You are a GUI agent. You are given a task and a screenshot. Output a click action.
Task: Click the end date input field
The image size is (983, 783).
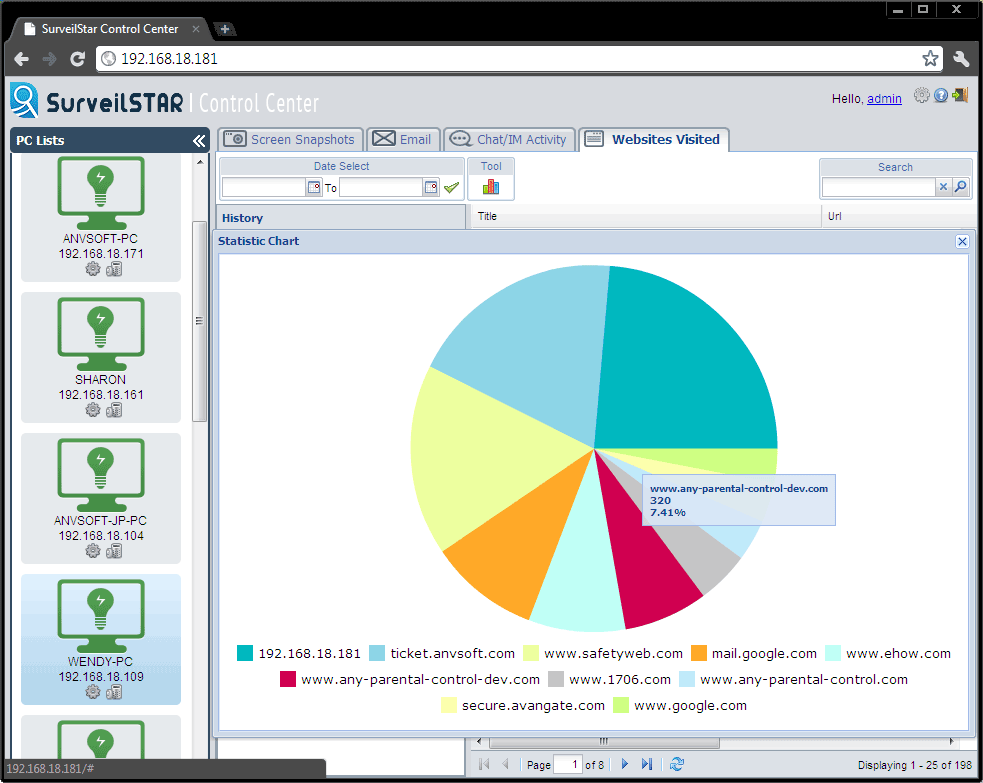[x=381, y=187]
